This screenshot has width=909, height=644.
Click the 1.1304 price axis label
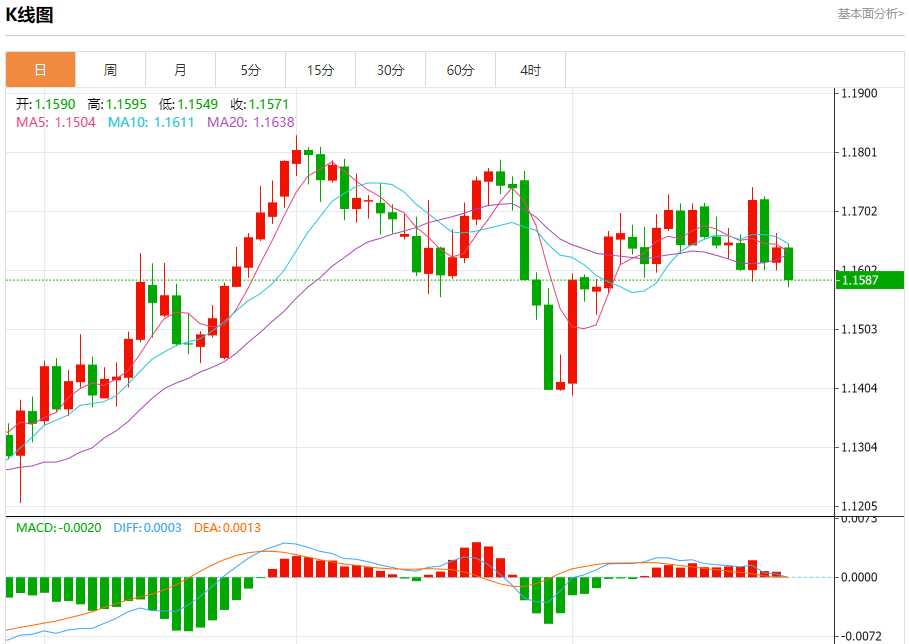coord(859,447)
